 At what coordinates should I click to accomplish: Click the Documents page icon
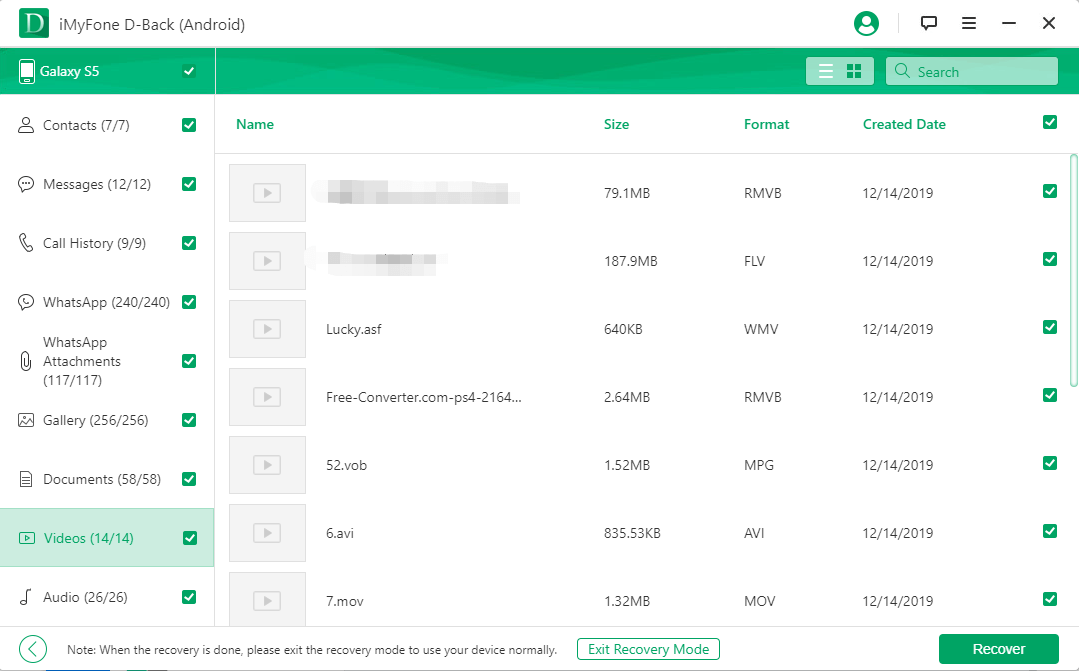25,479
